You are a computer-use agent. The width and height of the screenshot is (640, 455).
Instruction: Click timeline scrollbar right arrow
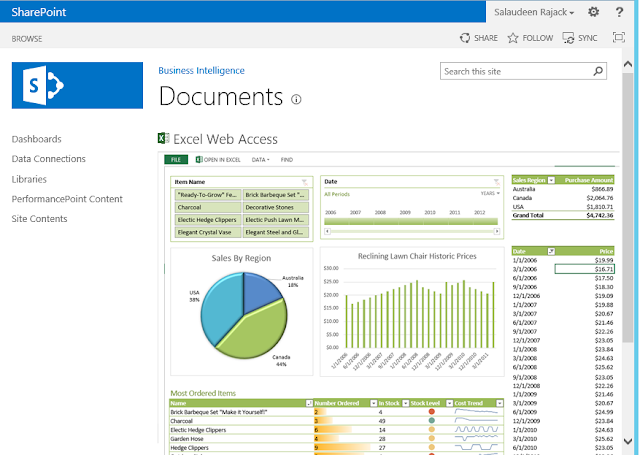pos(497,231)
